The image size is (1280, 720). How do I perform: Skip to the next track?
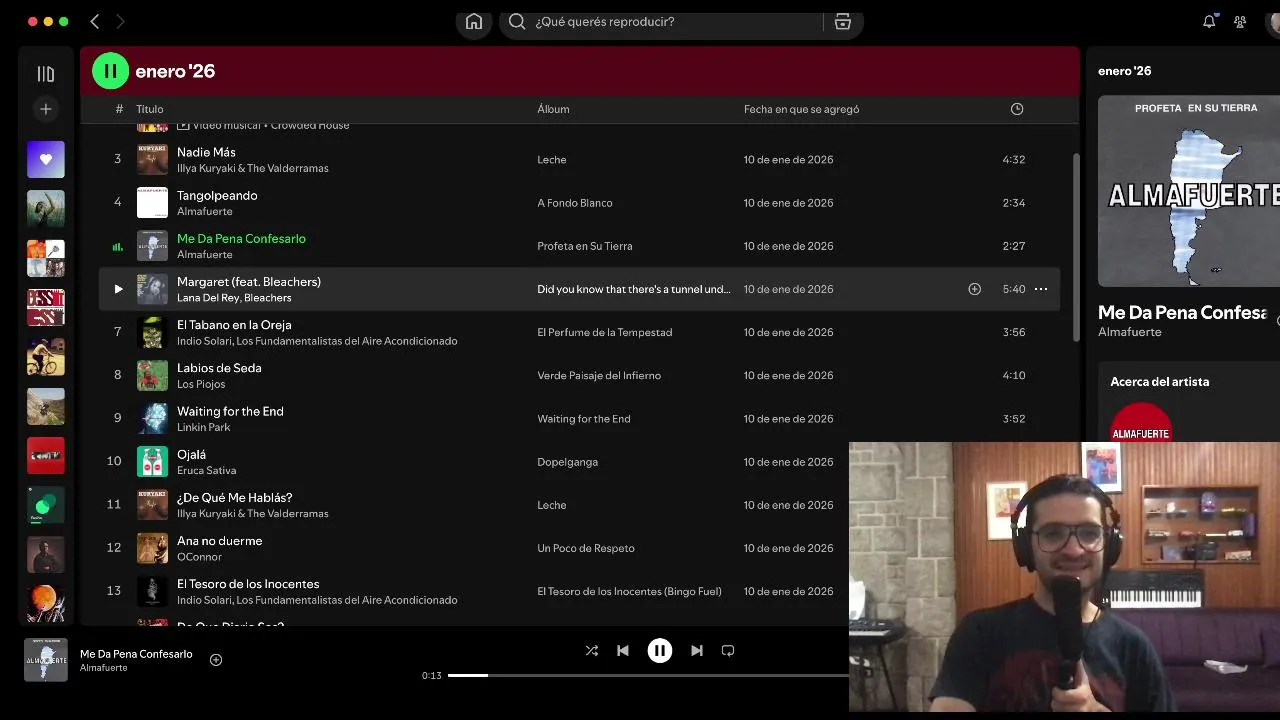(697, 651)
